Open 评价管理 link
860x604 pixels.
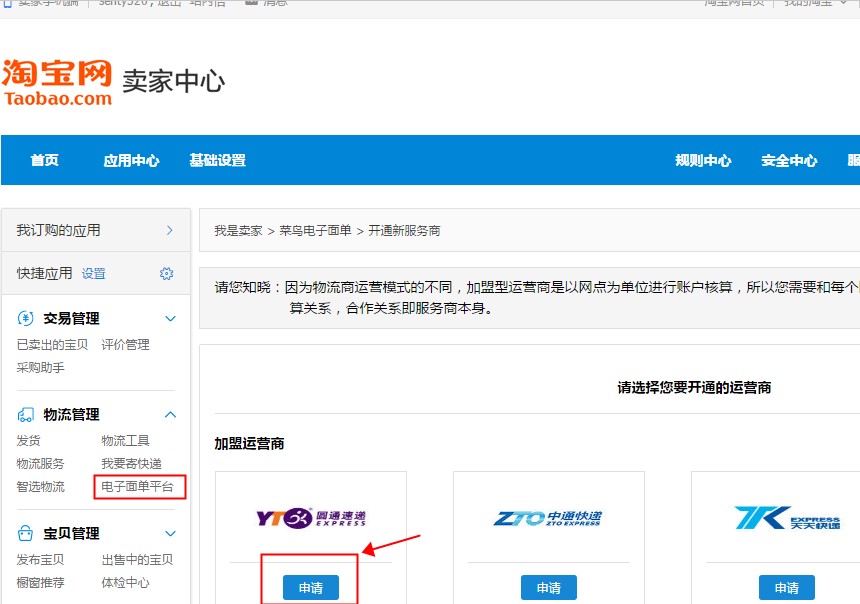click(x=126, y=345)
